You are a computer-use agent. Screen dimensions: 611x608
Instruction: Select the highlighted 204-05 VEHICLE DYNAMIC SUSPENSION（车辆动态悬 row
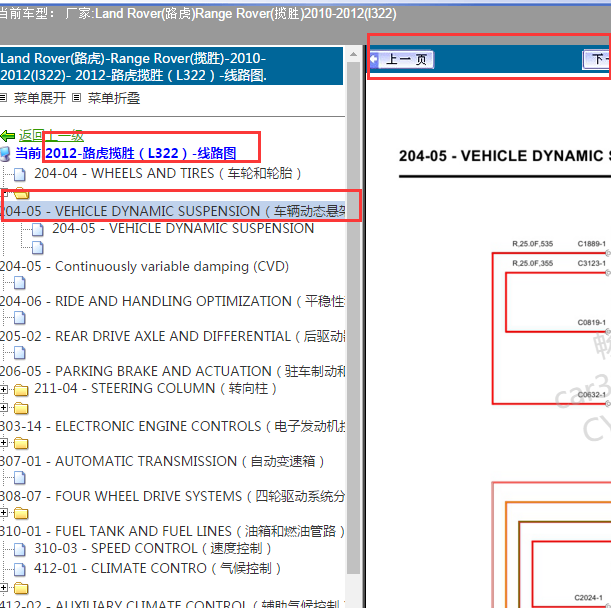point(173,211)
